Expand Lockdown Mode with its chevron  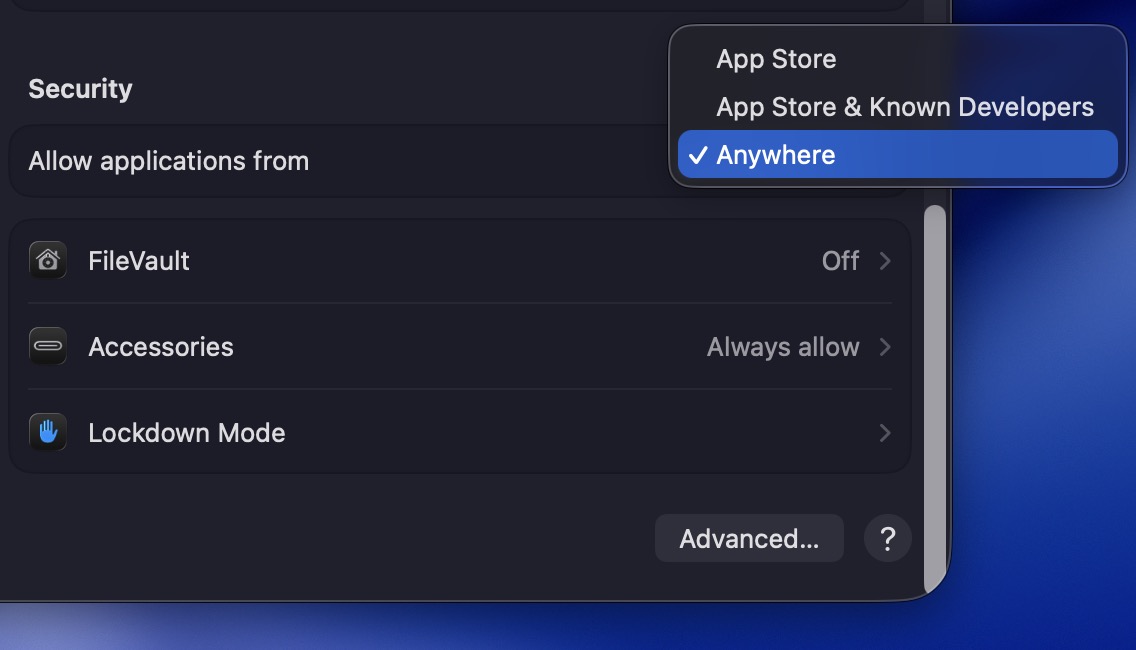pos(884,433)
